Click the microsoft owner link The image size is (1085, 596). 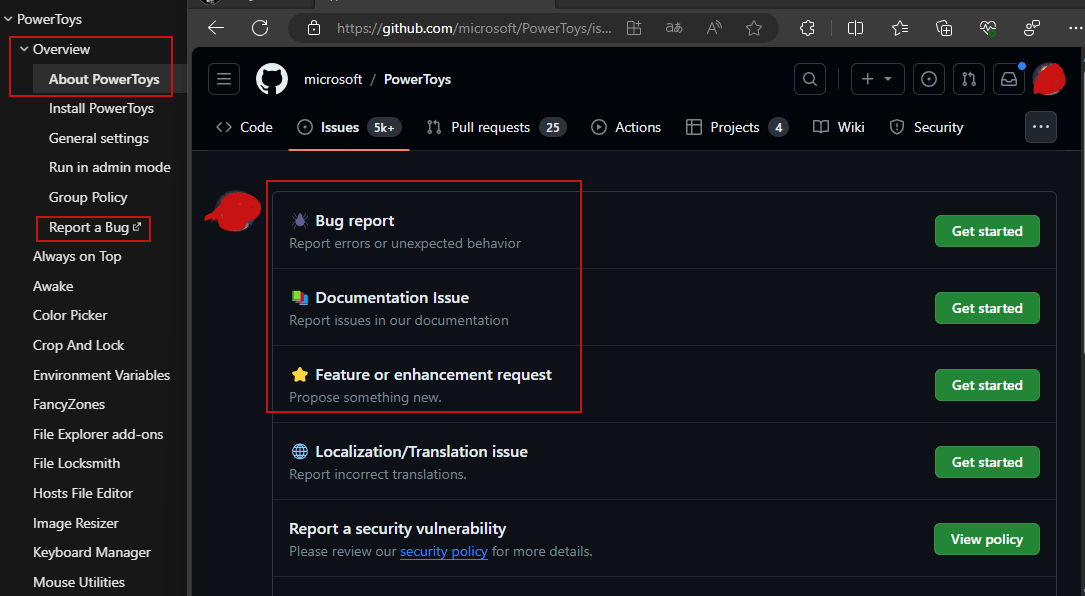tap(333, 79)
